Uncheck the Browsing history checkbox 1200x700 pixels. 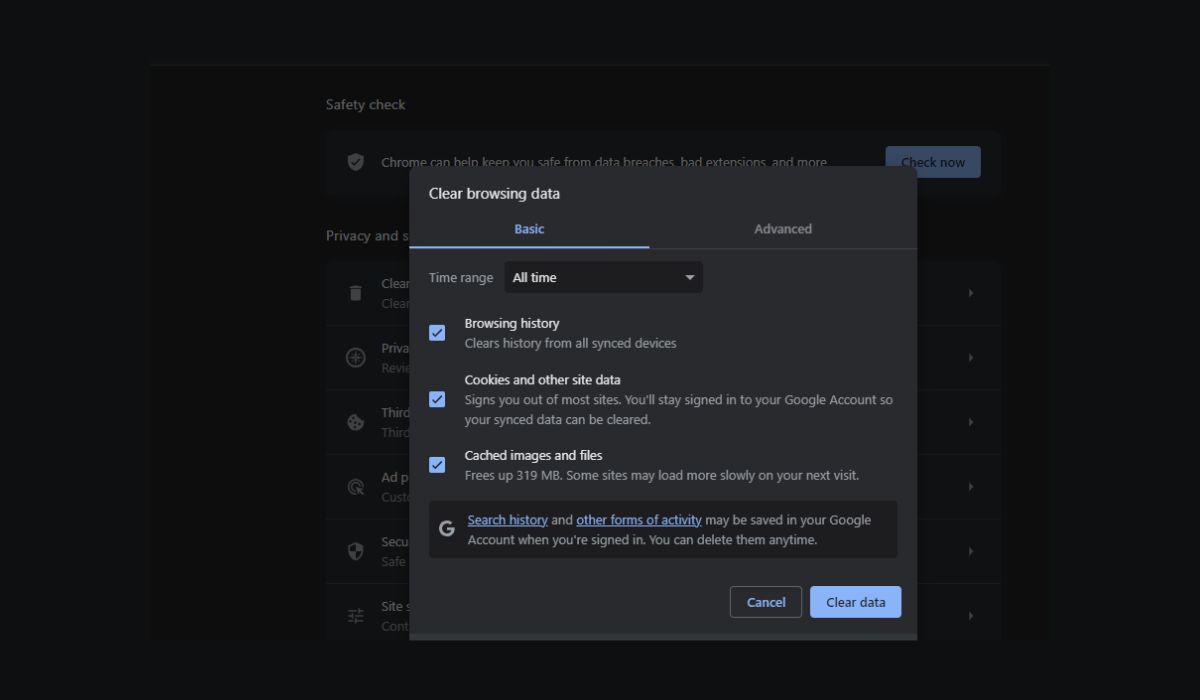click(x=437, y=333)
